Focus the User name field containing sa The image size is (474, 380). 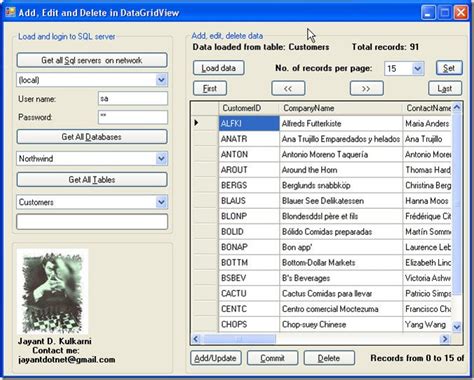click(x=133, y=99)
